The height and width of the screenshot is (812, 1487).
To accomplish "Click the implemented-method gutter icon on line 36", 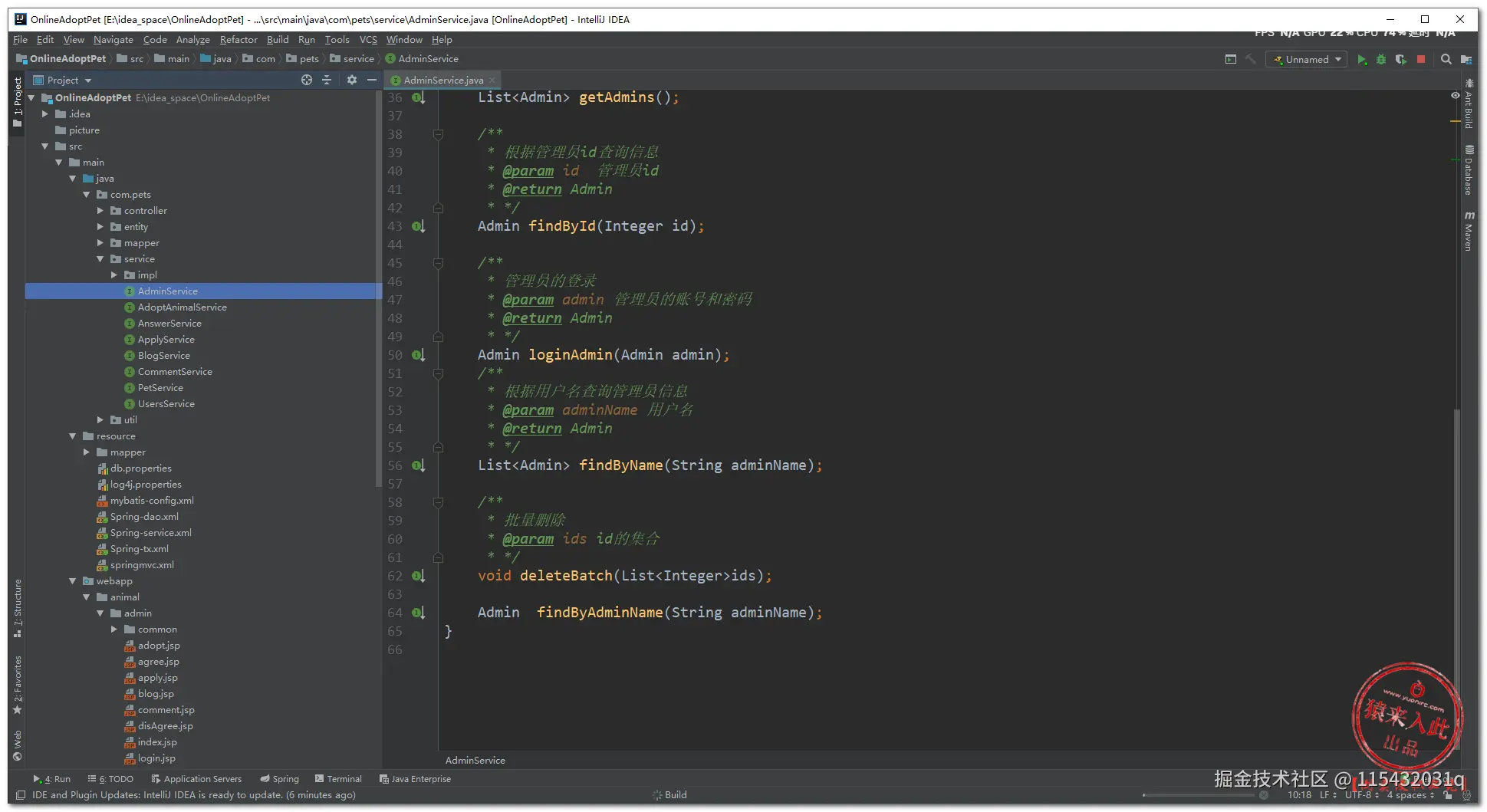I will (x=418, y=97).
